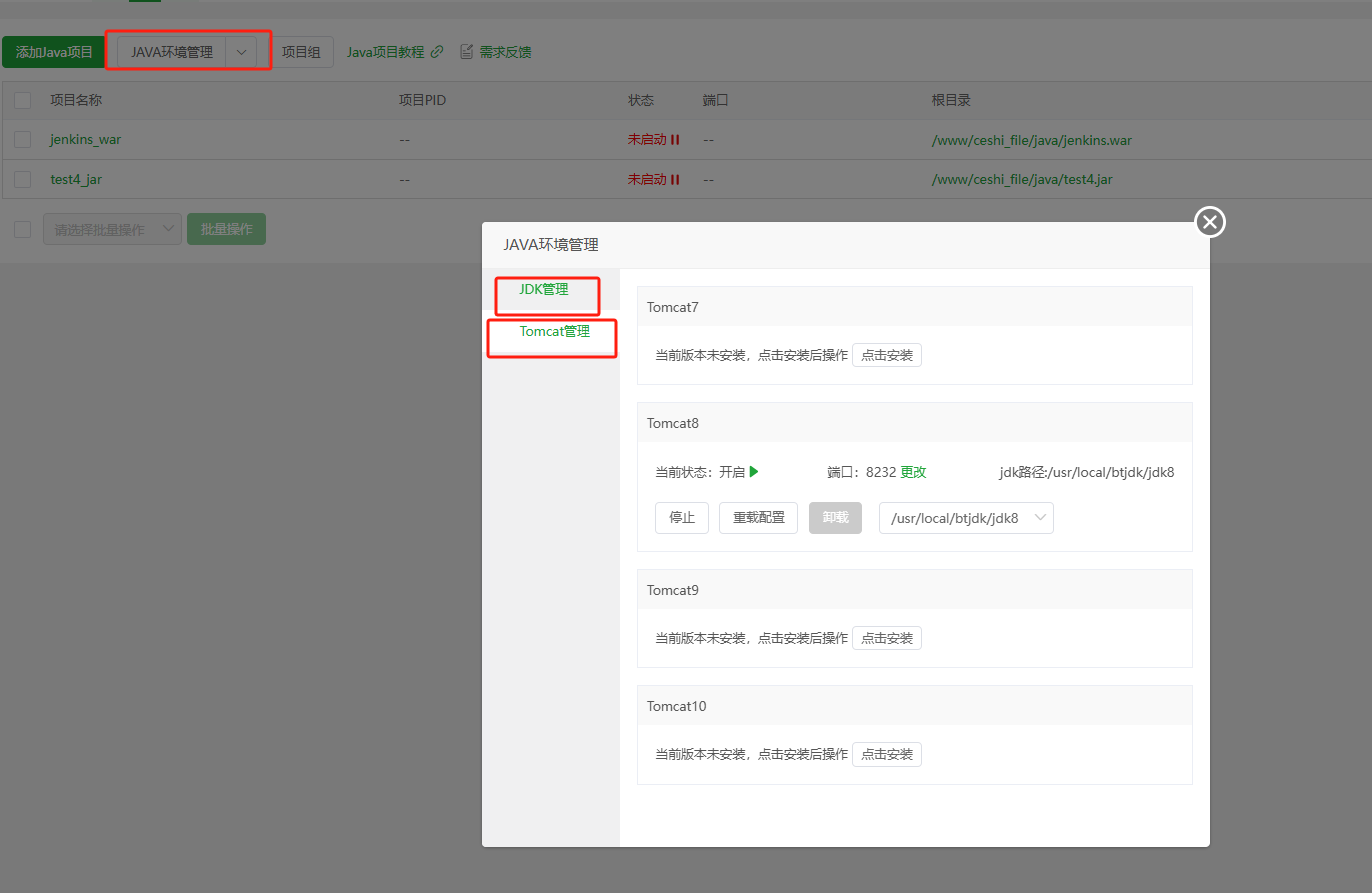
Task: Check the test4_jar row checkbox
Action: coord(23,179)
